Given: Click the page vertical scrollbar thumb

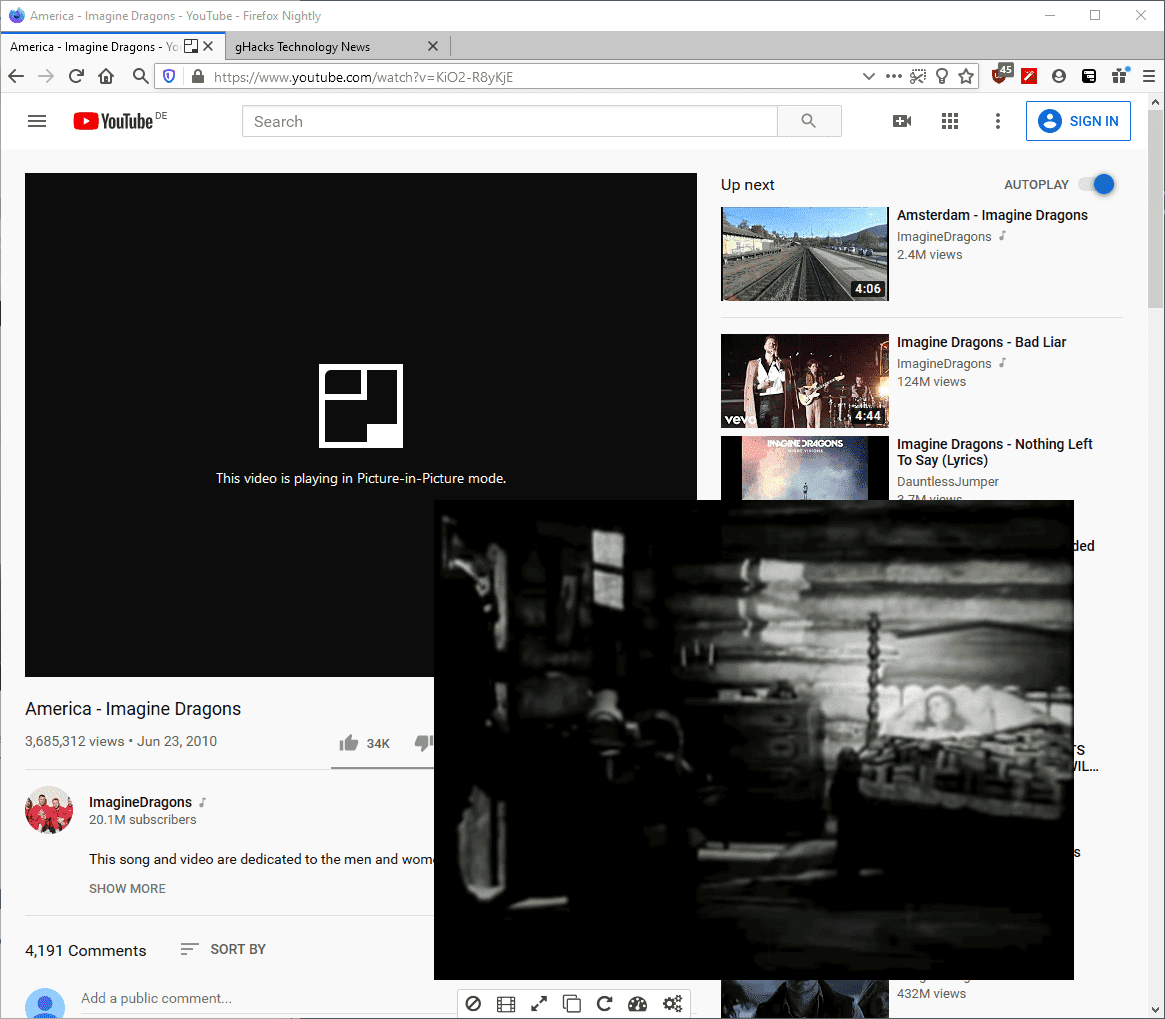Looking at the screenshot, I should [1155, 209].
